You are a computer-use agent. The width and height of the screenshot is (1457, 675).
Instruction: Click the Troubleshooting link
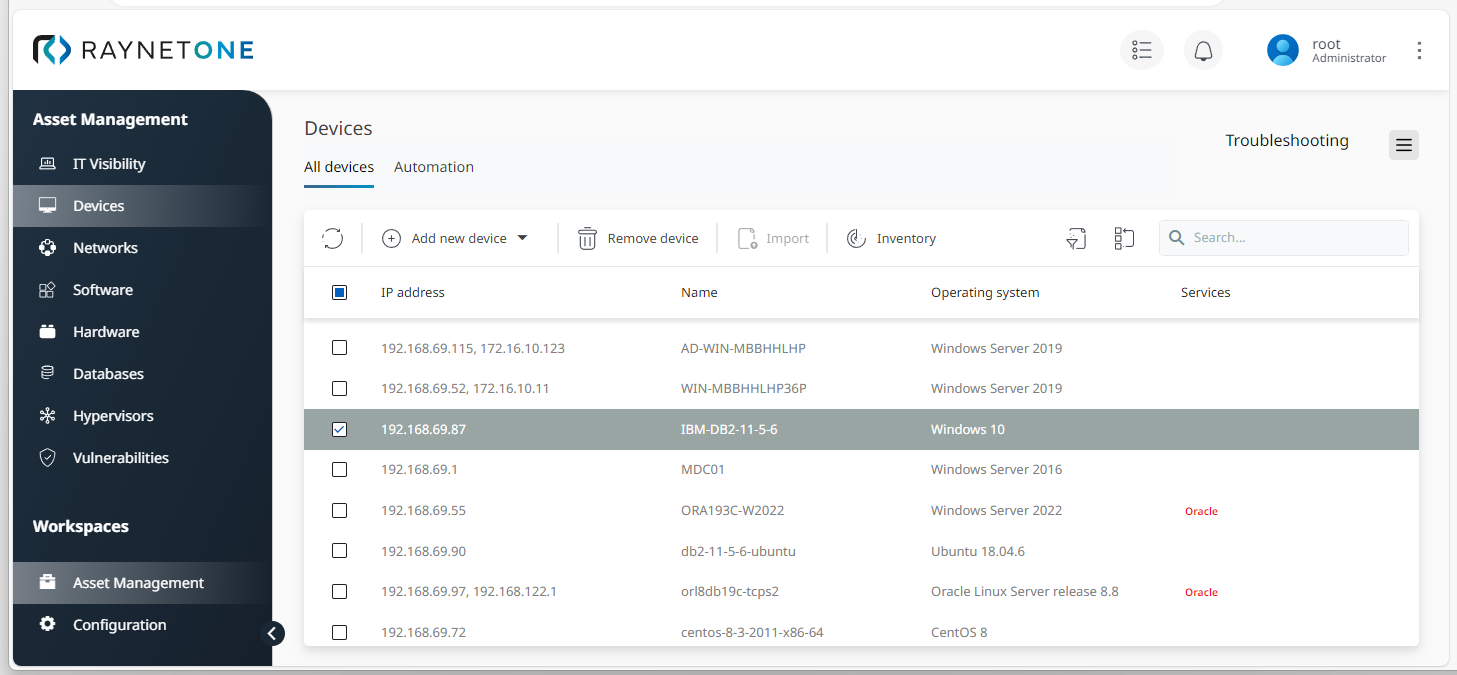point(1286,141)
